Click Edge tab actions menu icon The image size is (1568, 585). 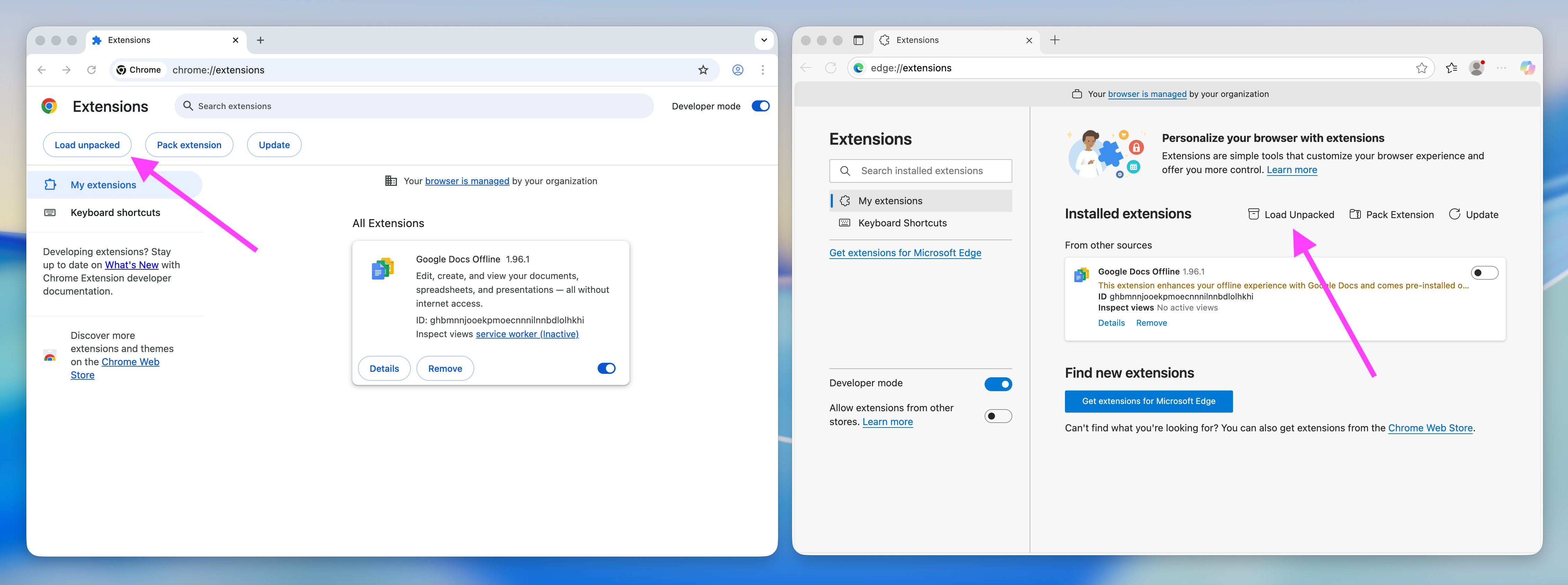(858, 40)
